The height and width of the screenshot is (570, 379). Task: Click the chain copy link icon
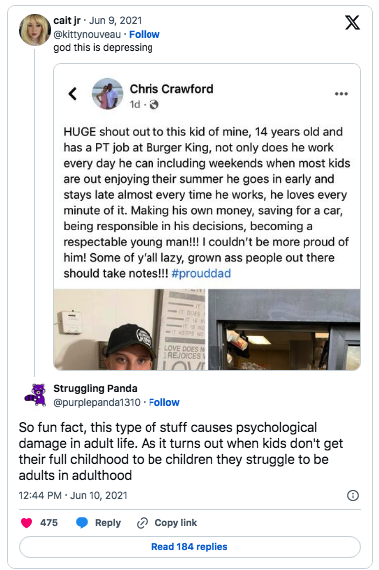142,523
